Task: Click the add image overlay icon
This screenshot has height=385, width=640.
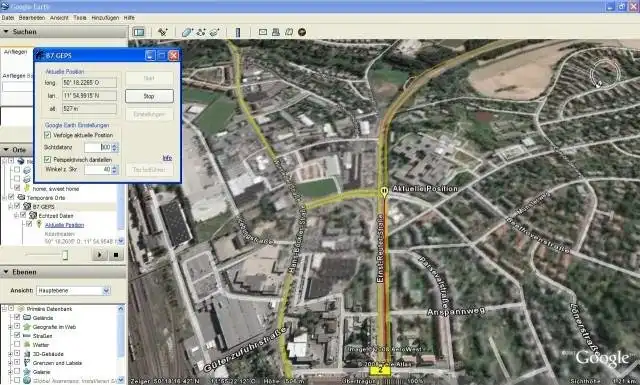Action: (214, 32)
